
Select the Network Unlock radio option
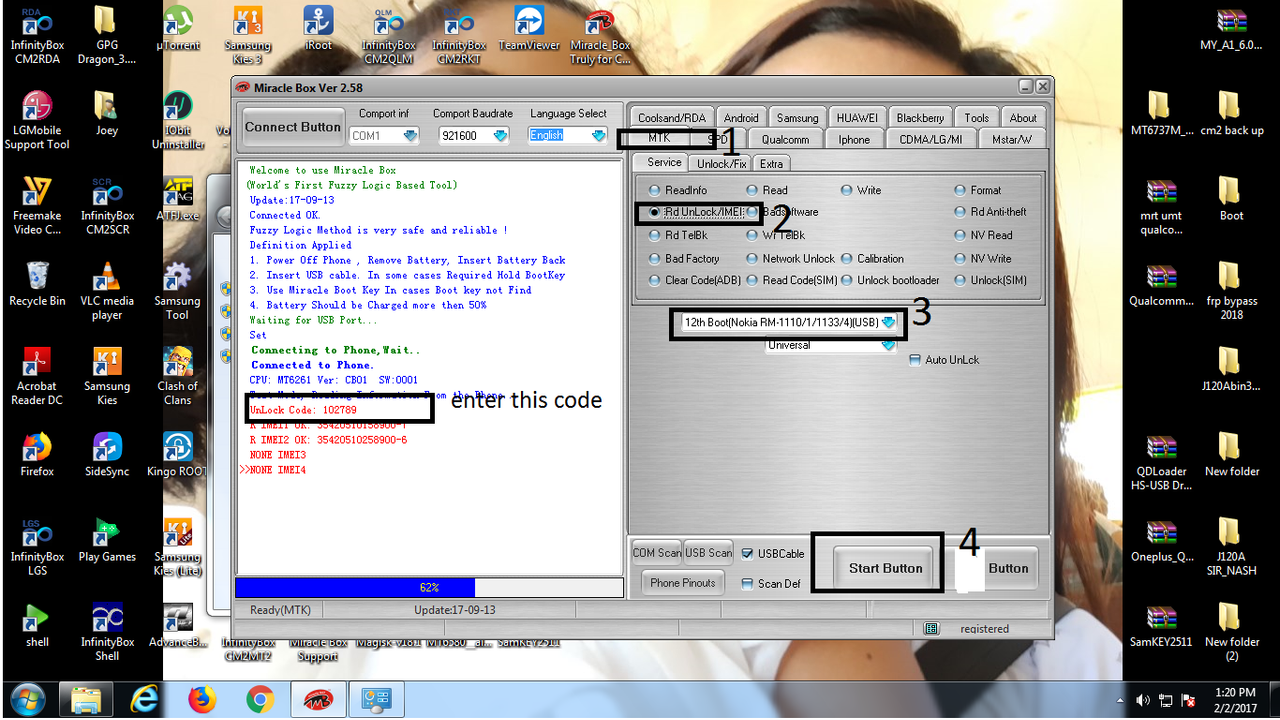click(753, 258)
